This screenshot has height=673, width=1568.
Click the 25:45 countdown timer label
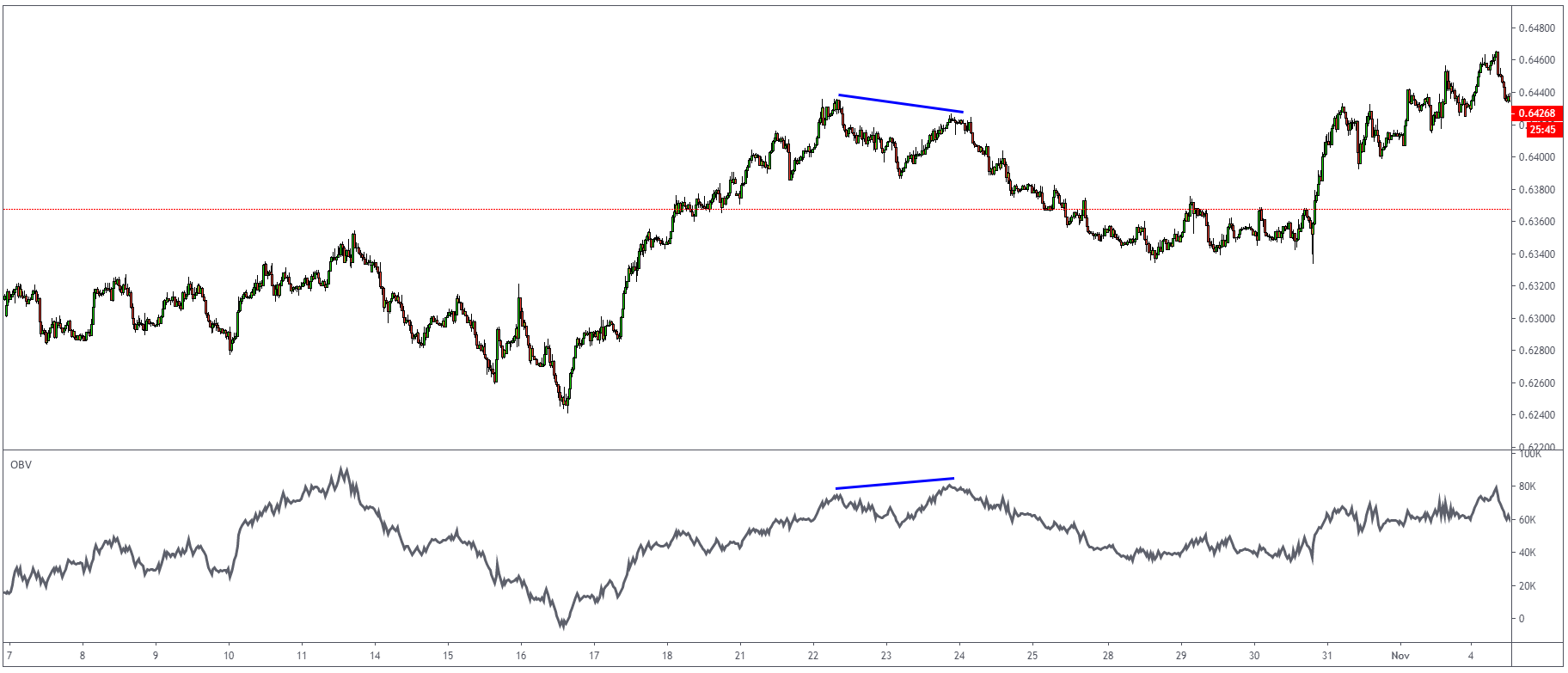click(1542, 130)
